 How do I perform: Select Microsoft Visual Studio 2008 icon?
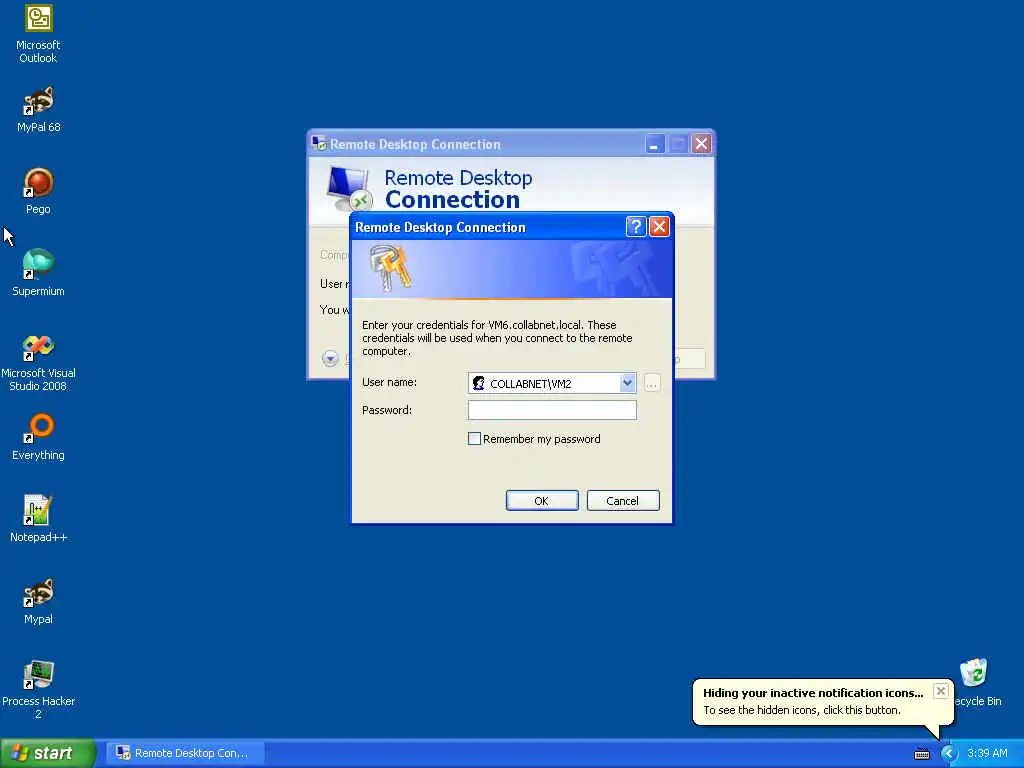[38, 363]
